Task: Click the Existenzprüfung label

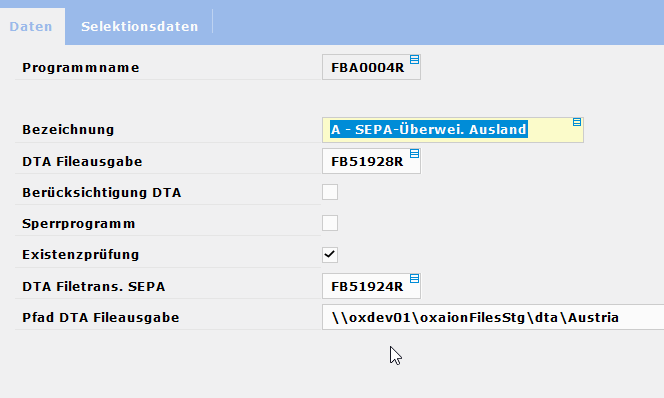Action: tap(80, 255)
